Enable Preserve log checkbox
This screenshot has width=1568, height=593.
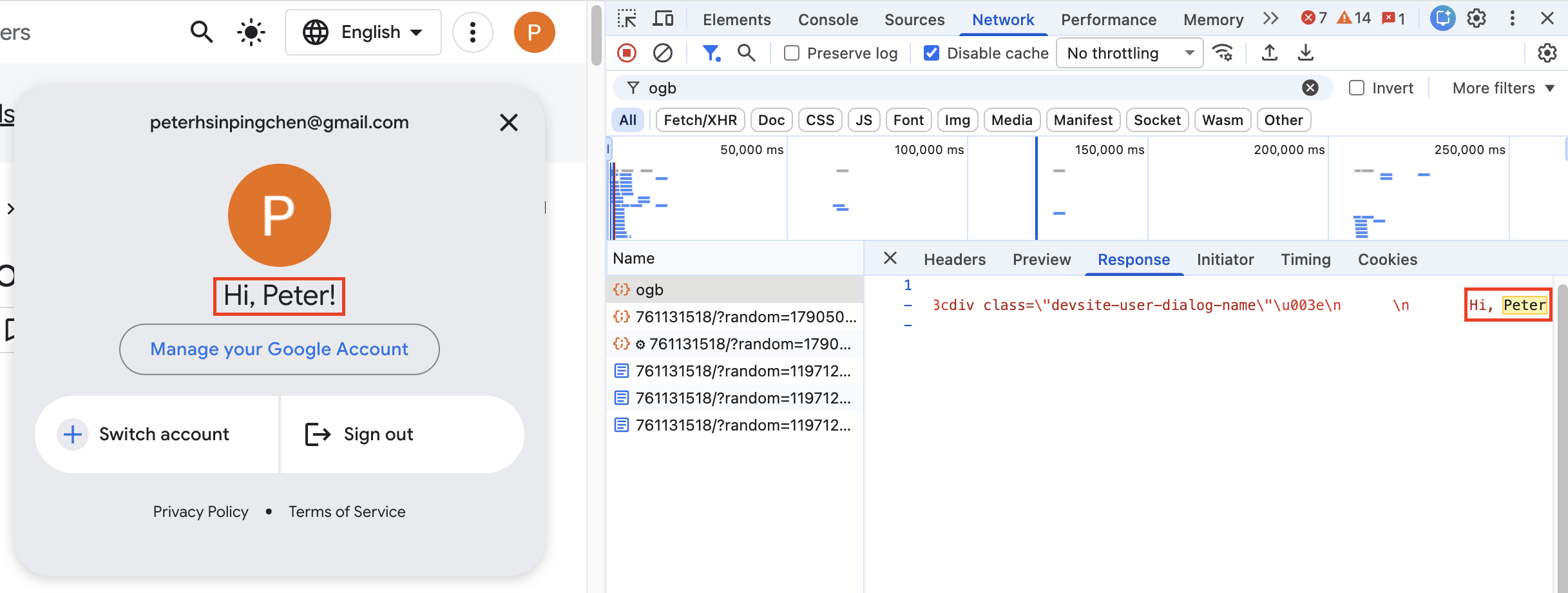coord(792,53)
